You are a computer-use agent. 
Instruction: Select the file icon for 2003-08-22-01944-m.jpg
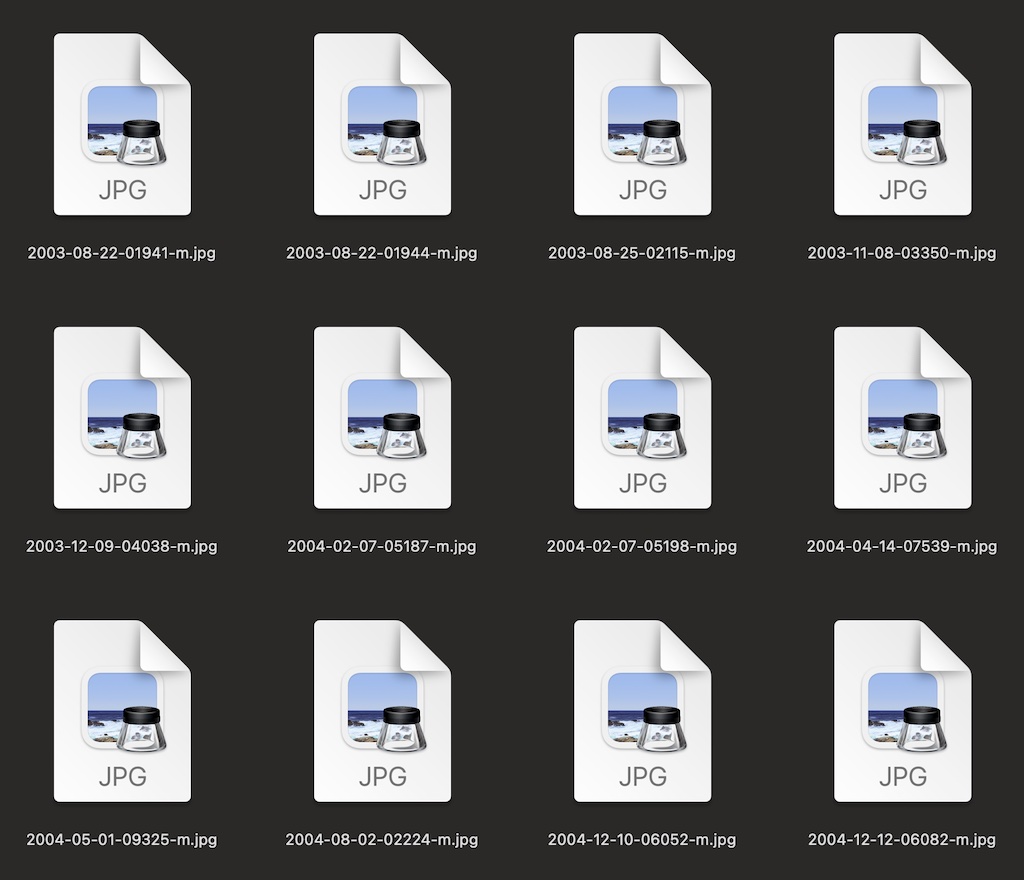tap(382, 124)
